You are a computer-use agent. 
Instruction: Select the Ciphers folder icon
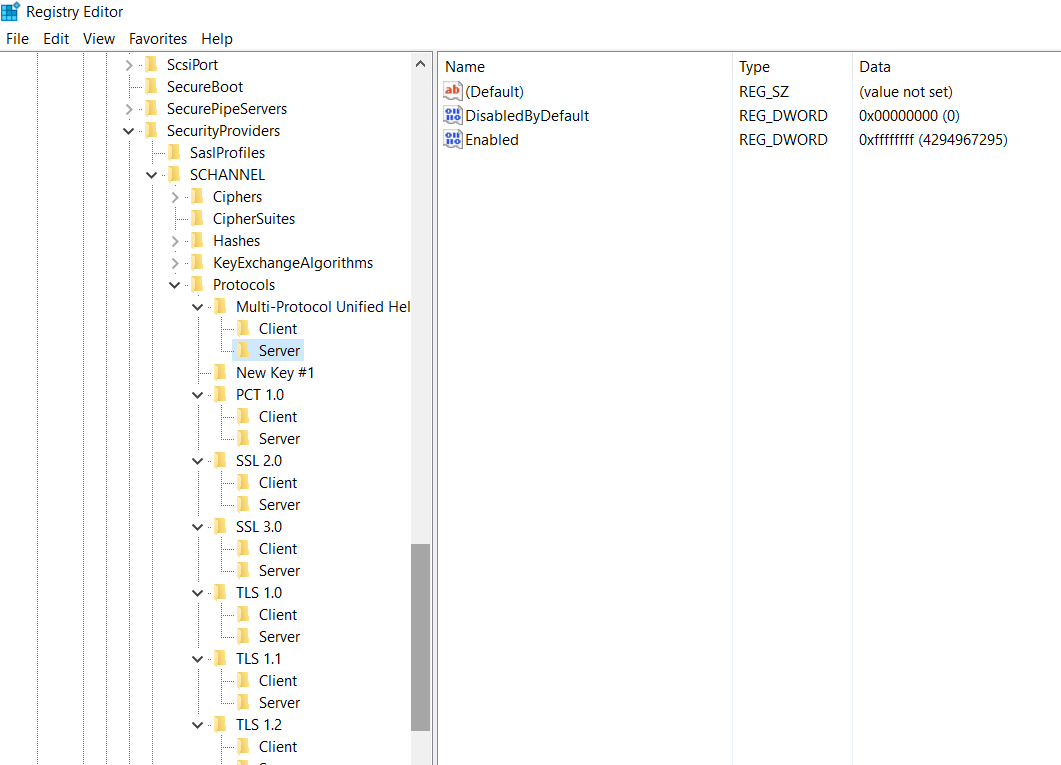click(198, 196)
